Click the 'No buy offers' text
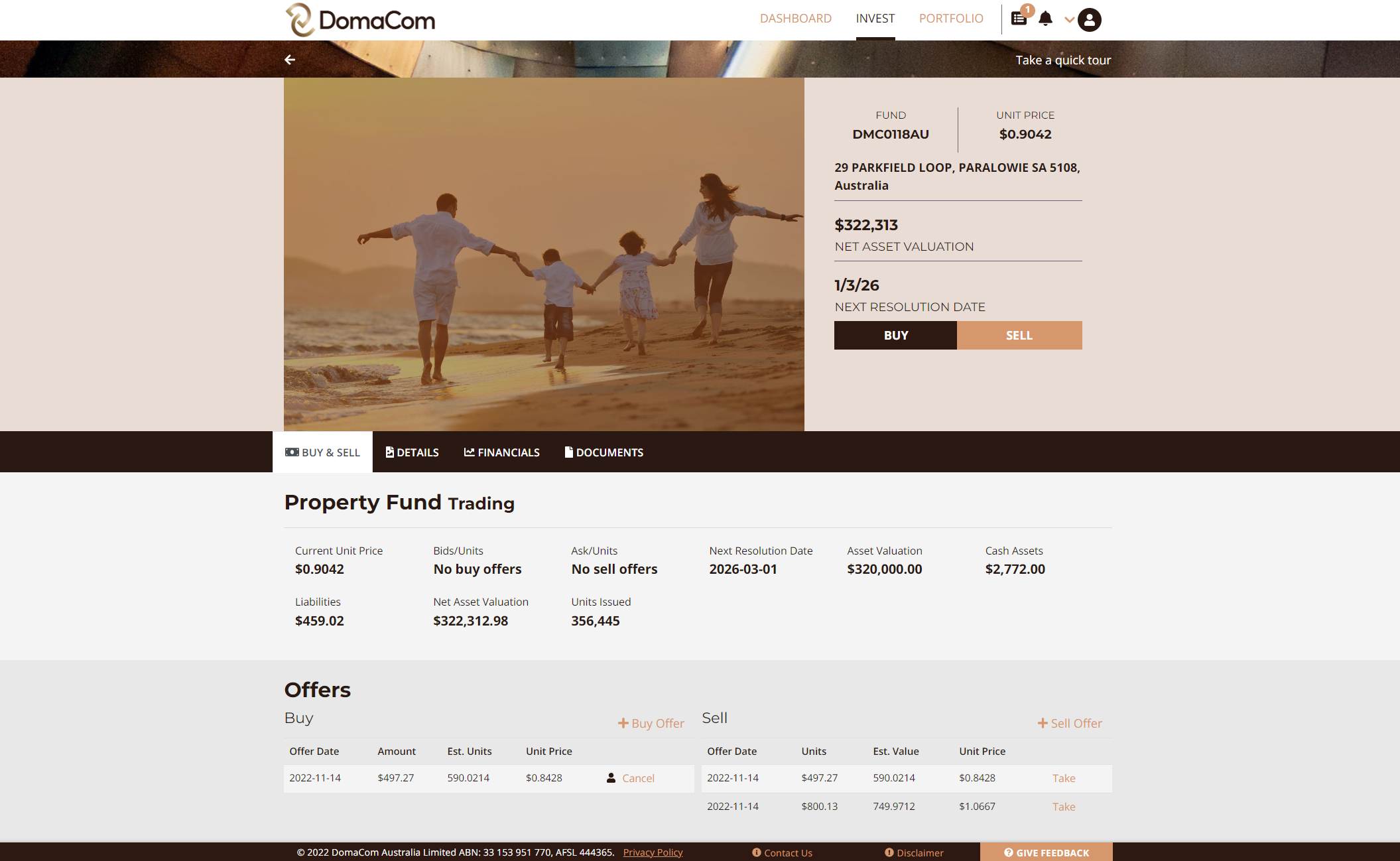This screenshot has height=861, width=1400. pos(477,569)
